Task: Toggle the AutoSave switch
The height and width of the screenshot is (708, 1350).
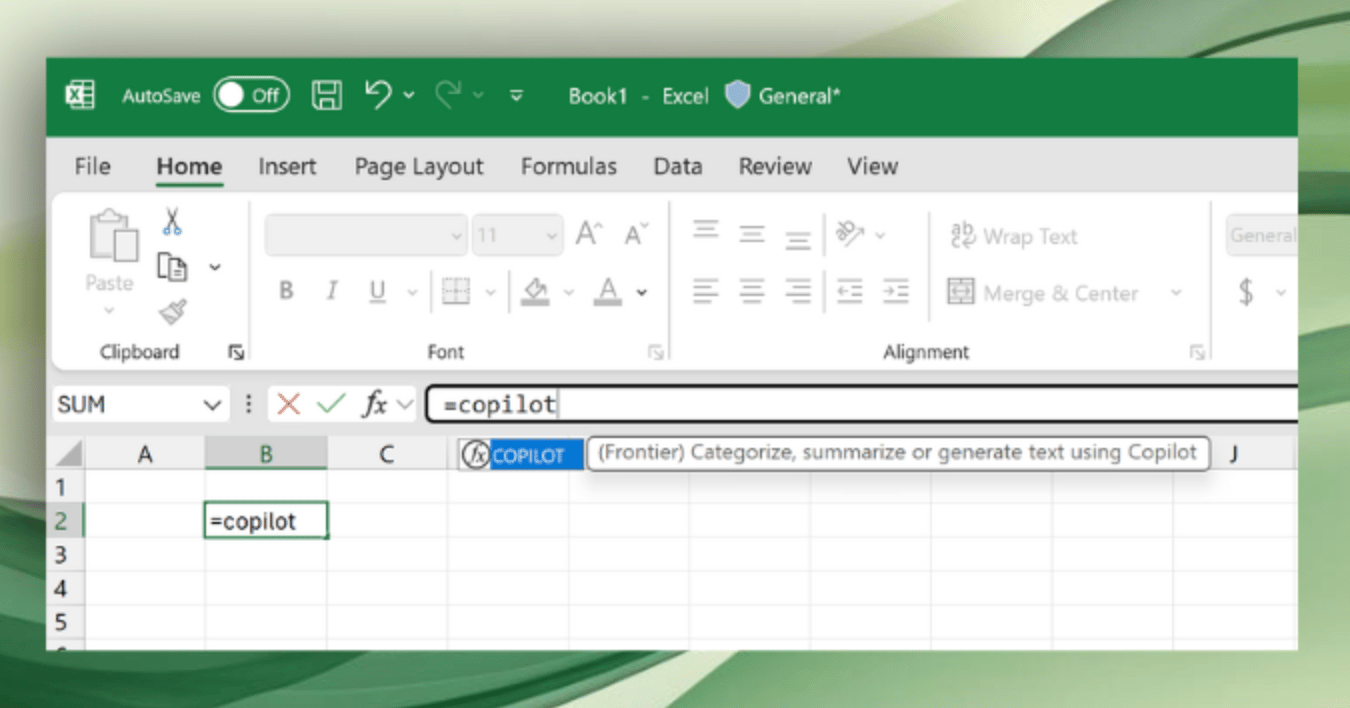Action: pos(251,96)
